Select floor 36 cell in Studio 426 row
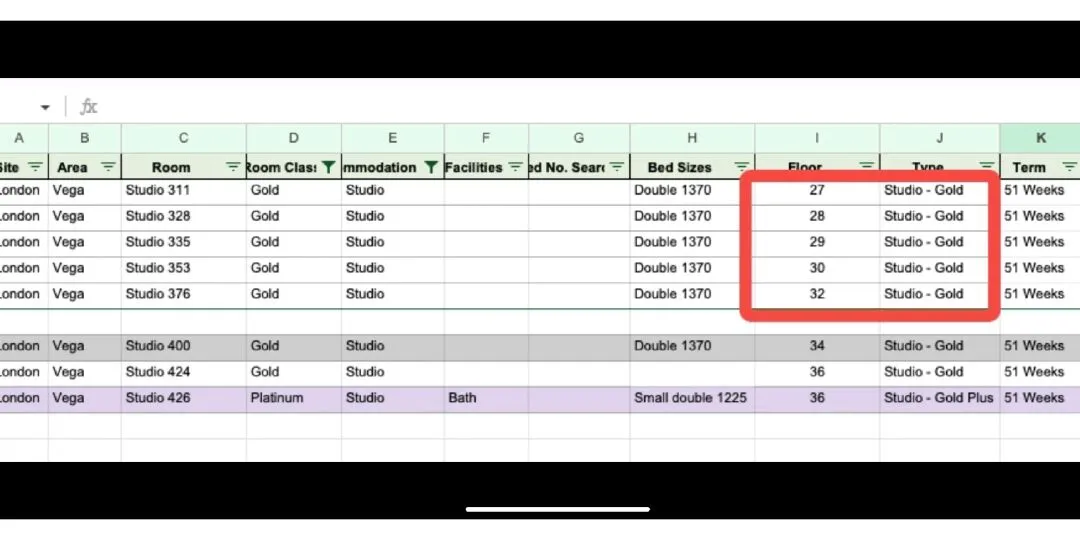This screenshot has height=540, width=1080. (x=817, y=398)
